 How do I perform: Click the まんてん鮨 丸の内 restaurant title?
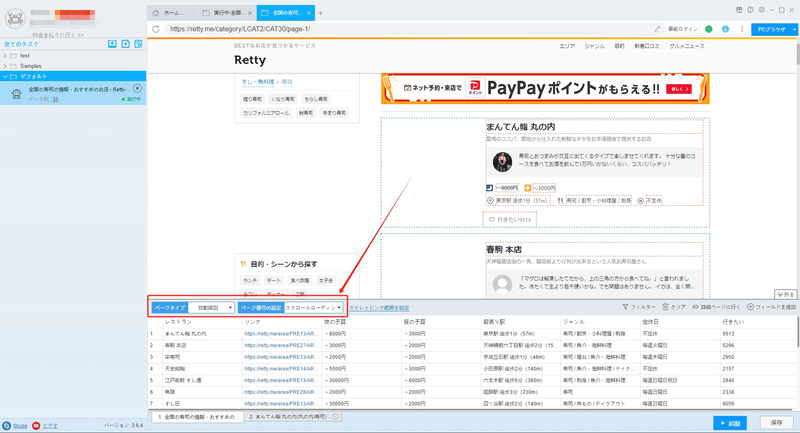tap(520, 126)
